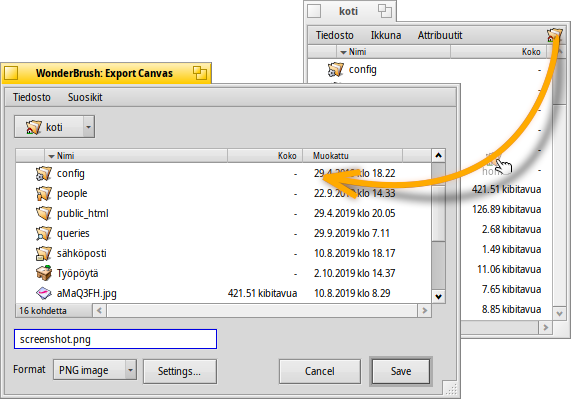Click scroll right arrow in Export dialog
This screenshot has height=399, width=571.
[x=424, y=311]
